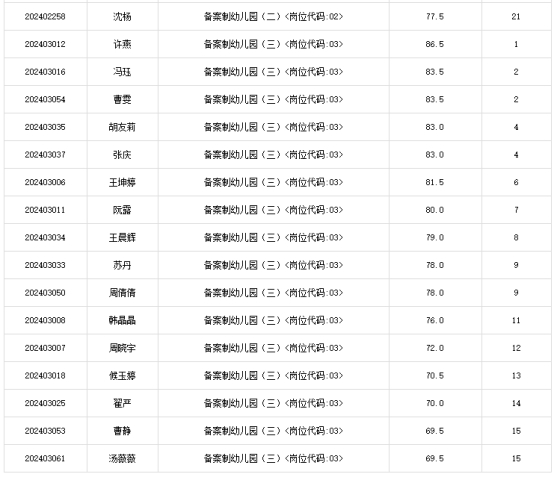This screenshot has width=554, height=478.
Task: Click rank 21 cell
Action: (516, 17)
